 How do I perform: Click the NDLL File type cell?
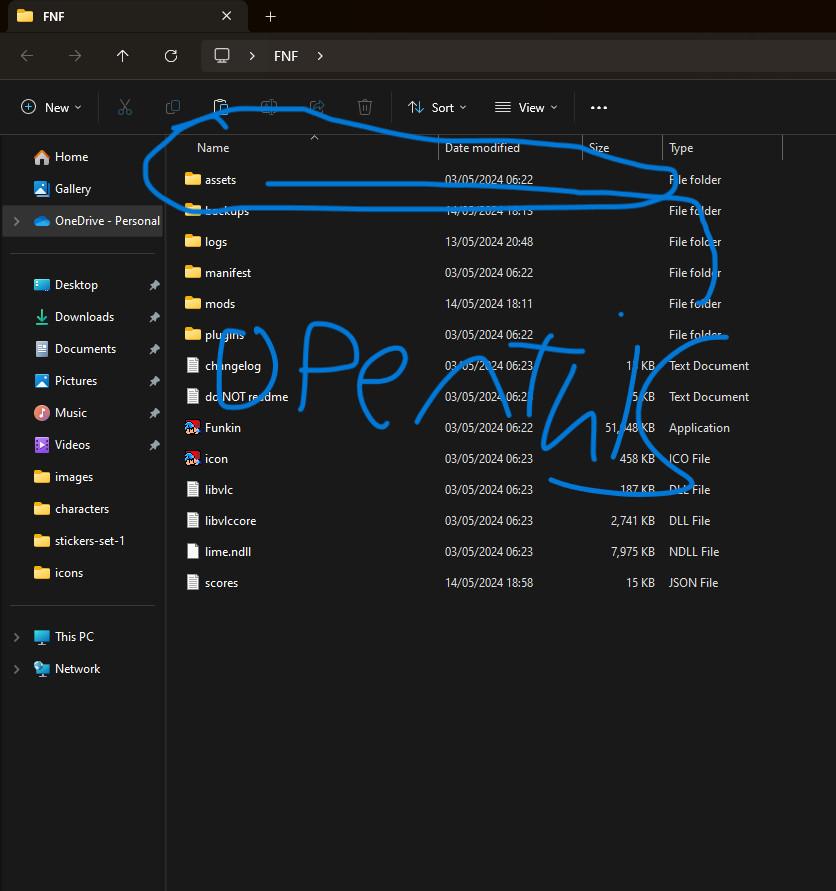(694, 552)
